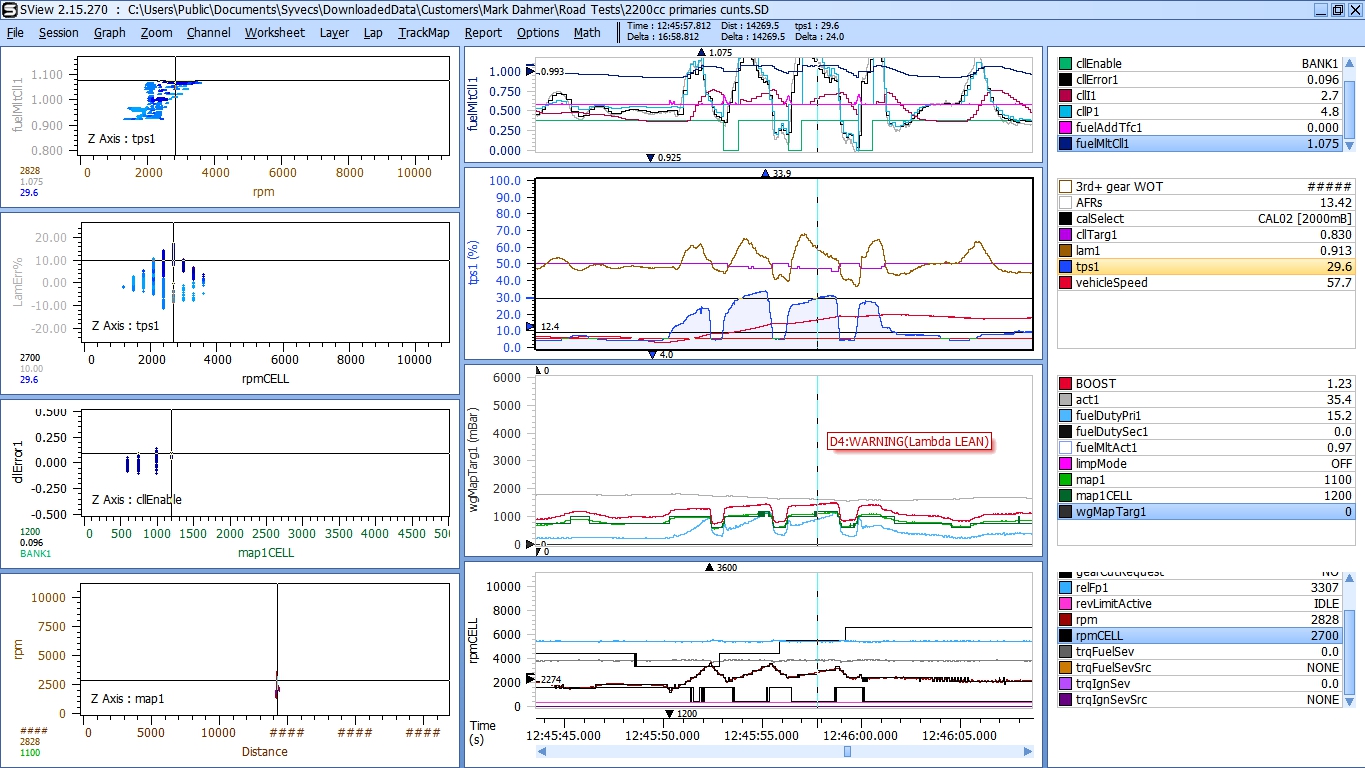
Task: Open the Lap menu
Action: (373, 32)
